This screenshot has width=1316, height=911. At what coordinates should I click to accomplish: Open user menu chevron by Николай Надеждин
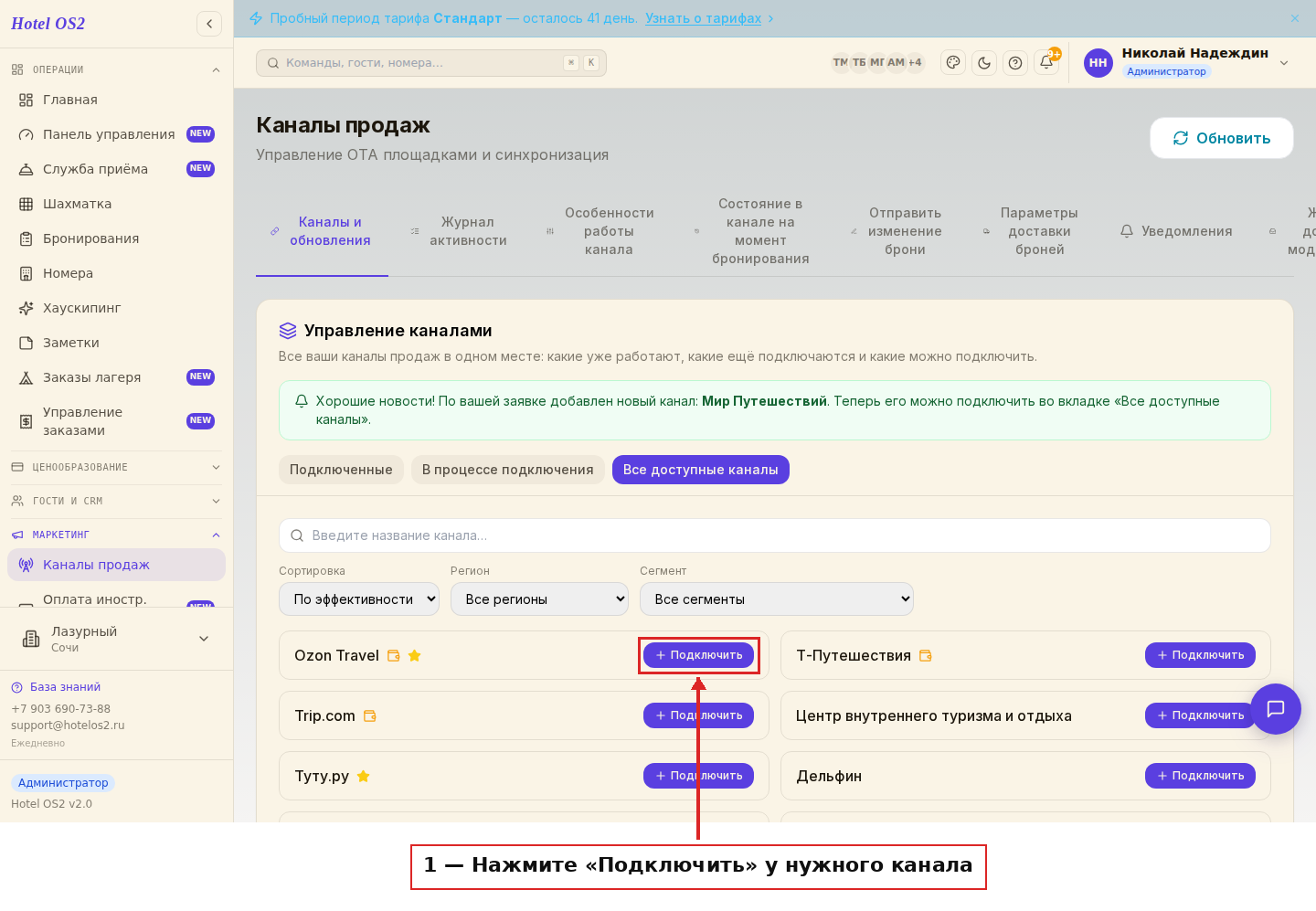point(1284,63)
